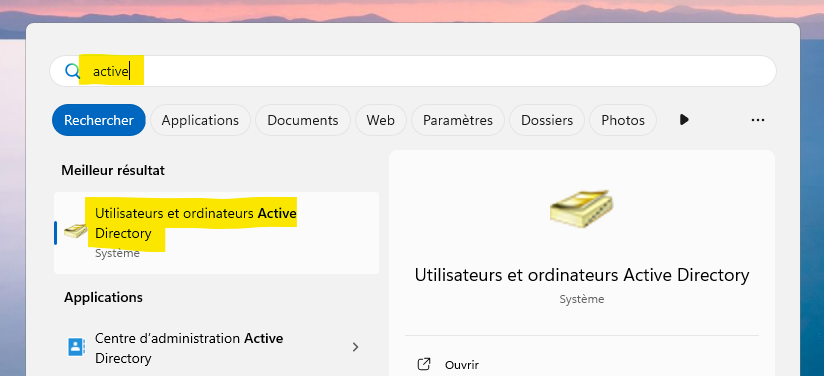Click the open-external icon next to Ouvrir

click(x=424, y=364)
